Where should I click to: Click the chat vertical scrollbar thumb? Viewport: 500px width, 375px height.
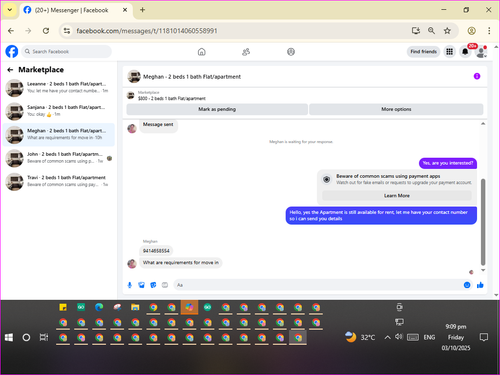pos(483,222)
